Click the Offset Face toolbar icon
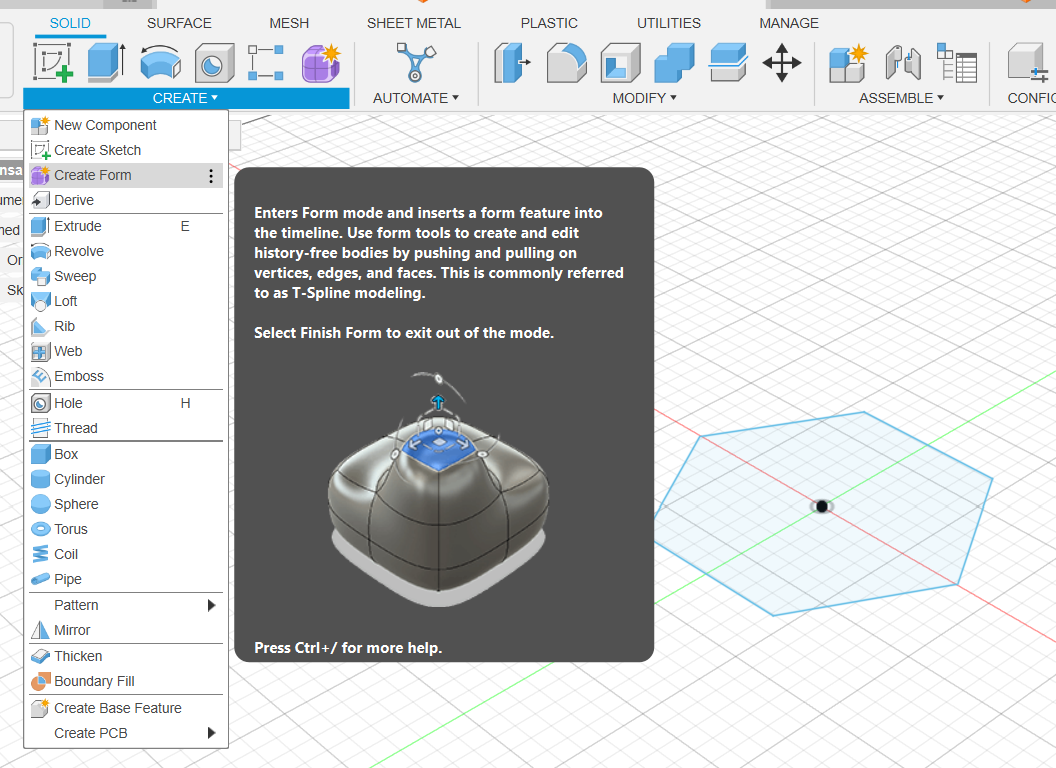The image size is (1056, 768). tap(728, 63)
